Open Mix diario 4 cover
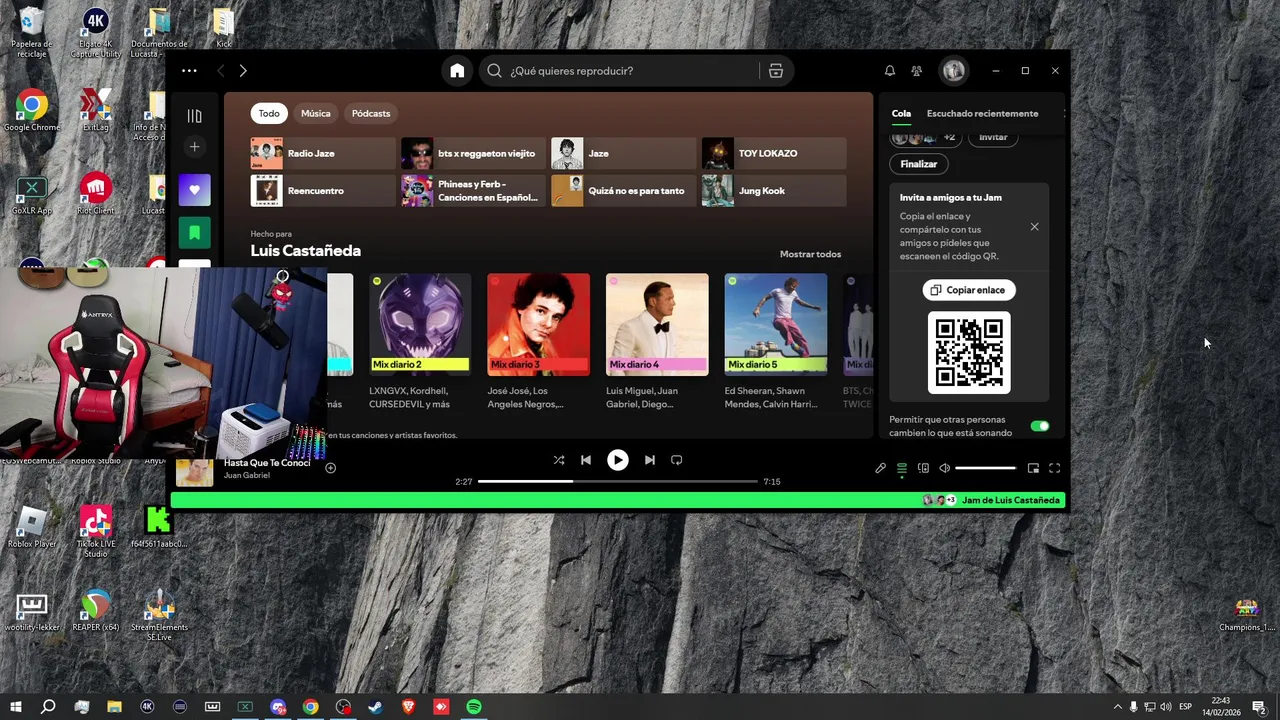This screenshot has width=1280, height=720. (657, 325)
